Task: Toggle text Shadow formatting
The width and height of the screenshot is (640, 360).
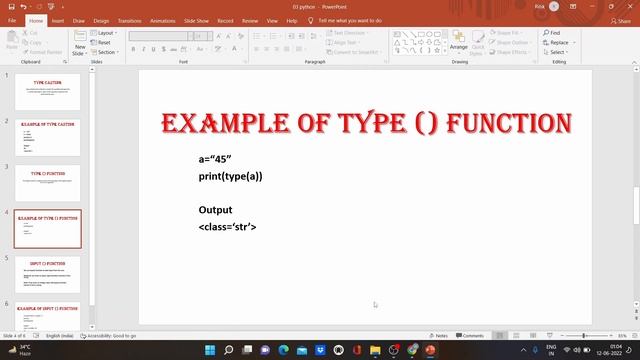Action: pos(164,49)
